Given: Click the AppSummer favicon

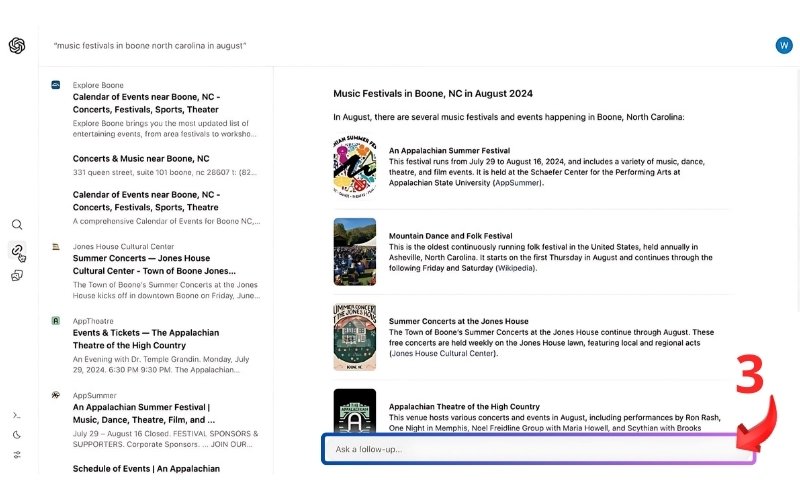Looking at the screenshot, I should coord(56,395).
